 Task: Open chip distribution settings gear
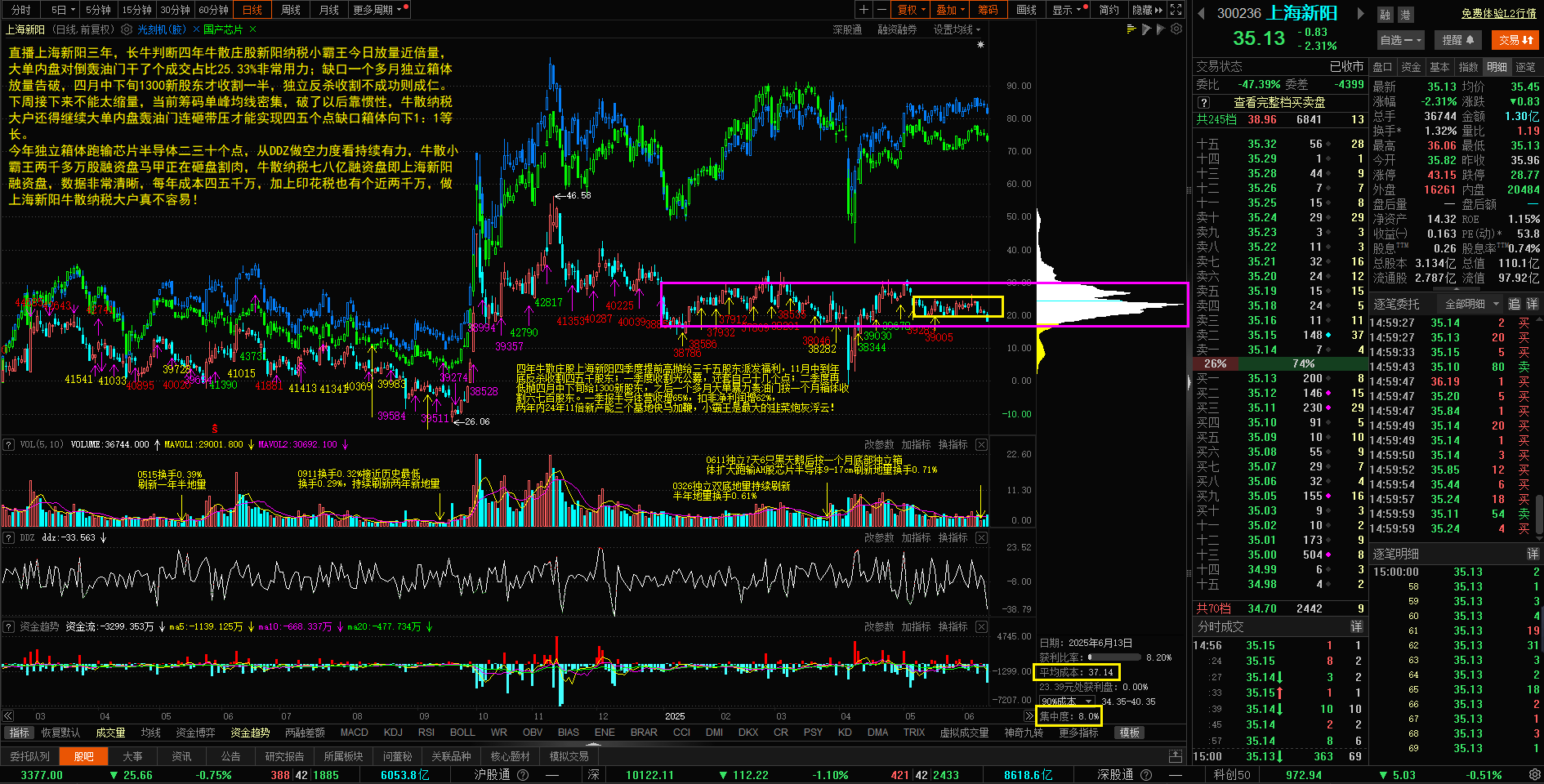click(1176, 29)
